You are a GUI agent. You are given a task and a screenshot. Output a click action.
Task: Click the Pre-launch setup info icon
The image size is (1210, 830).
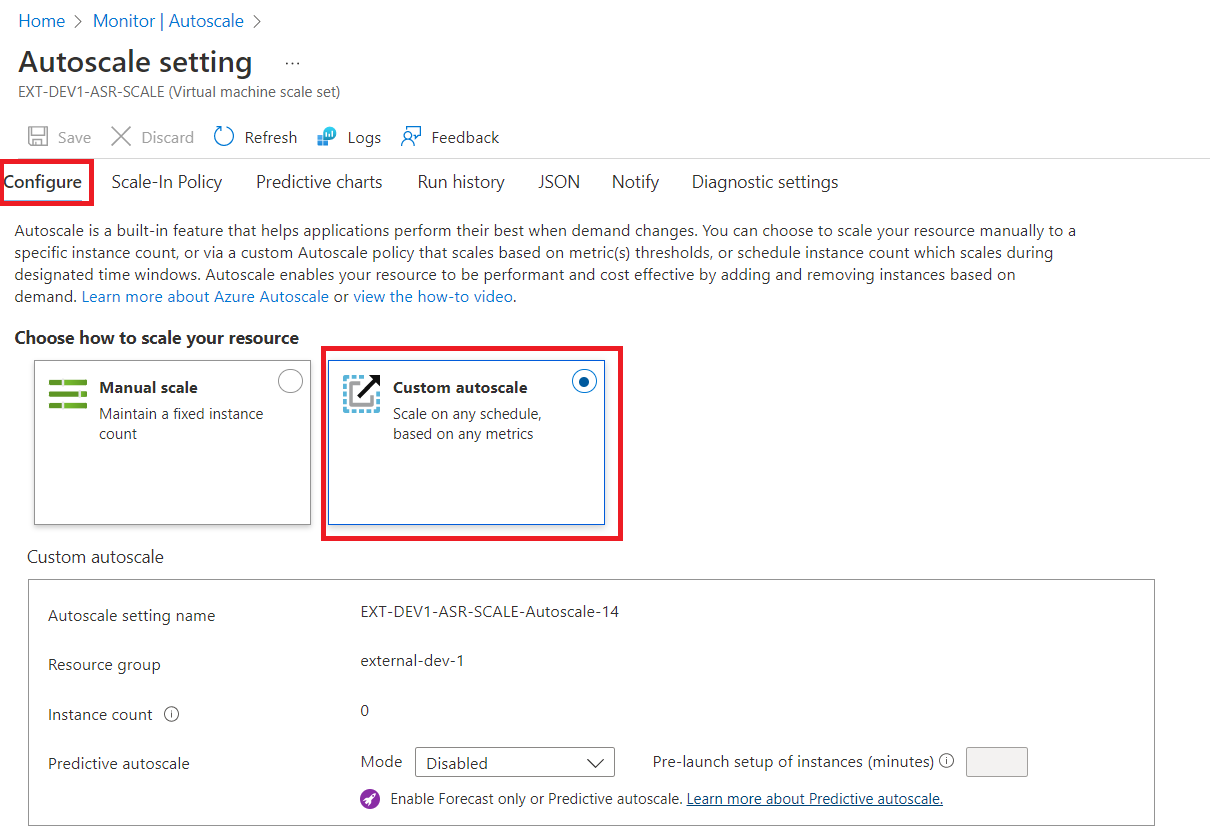(x=946, y=762)
